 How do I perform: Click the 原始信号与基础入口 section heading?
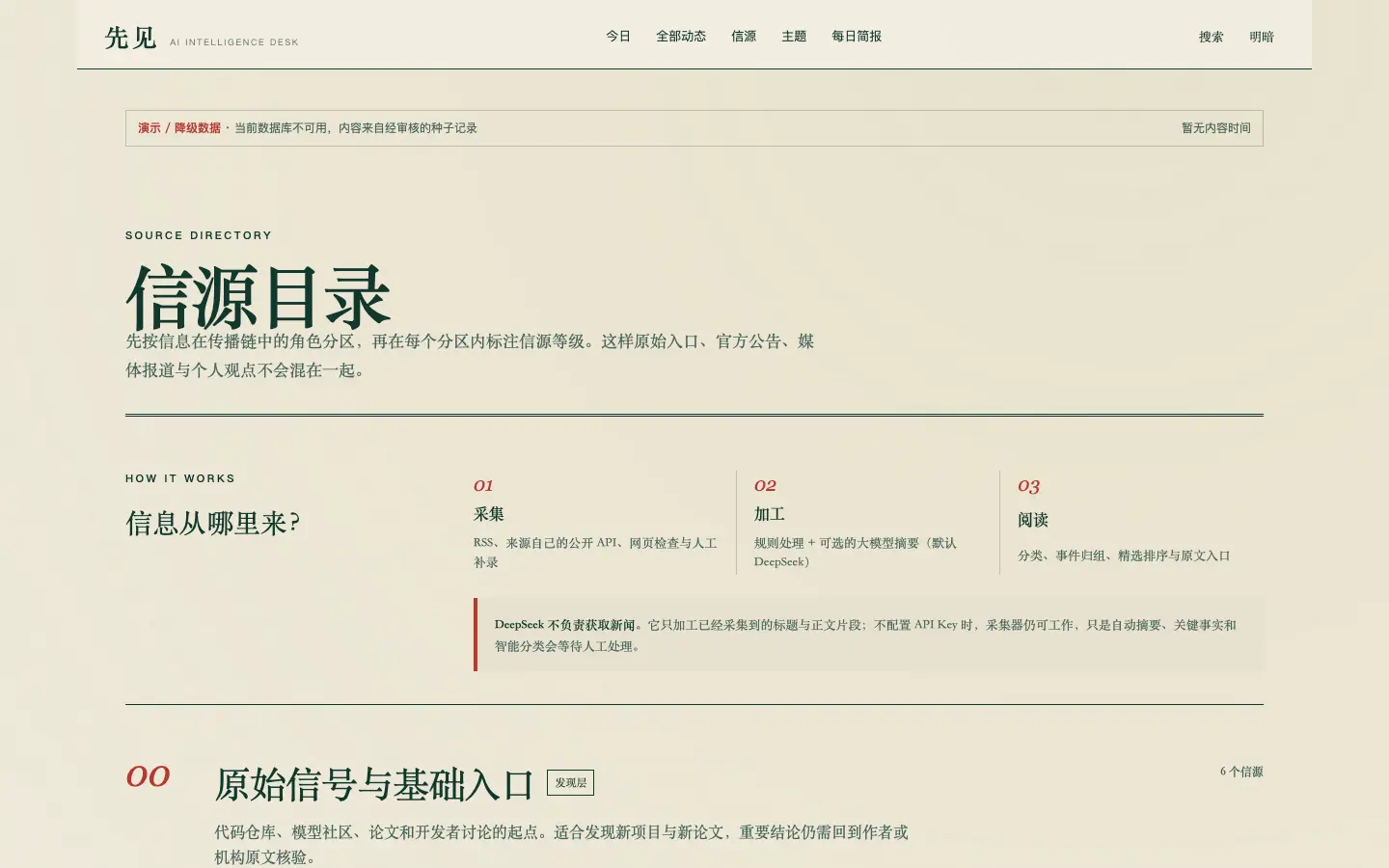[x=374, y=785]
